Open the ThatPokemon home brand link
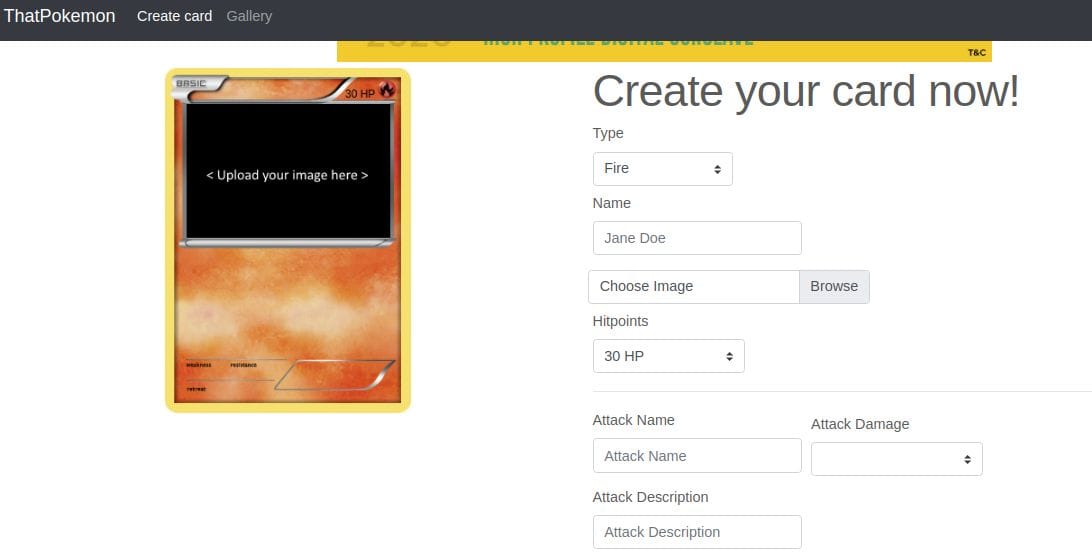Viewport: 1092px width, 552px height. 60,16
